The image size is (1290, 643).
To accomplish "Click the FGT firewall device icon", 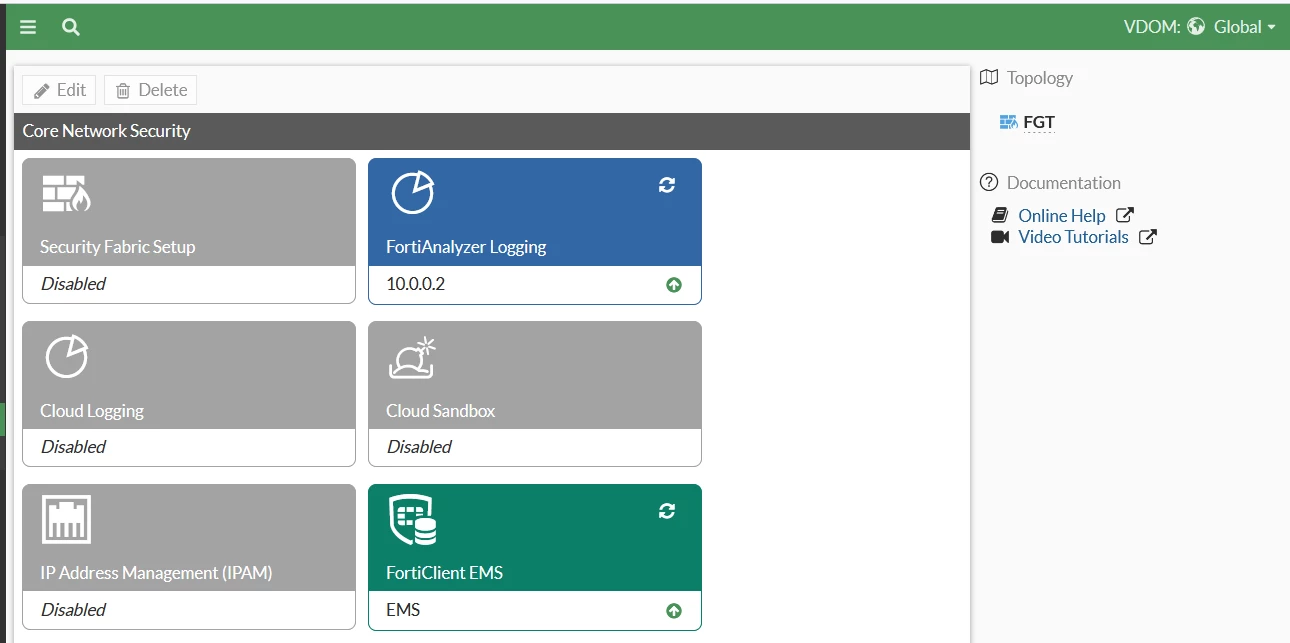I will (1008, 123).
